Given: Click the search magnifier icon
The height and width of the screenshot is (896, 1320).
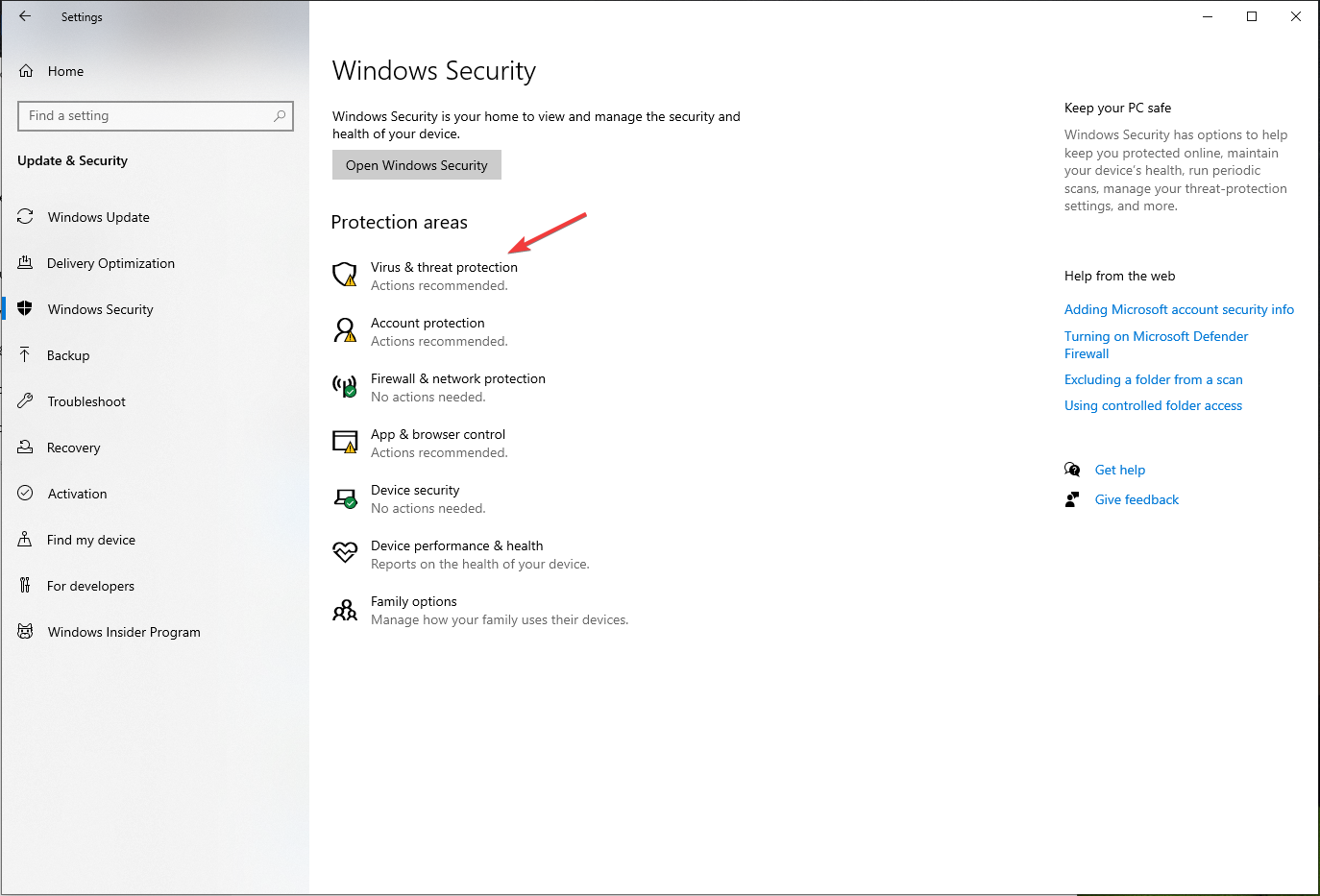Looking at the screenshot, I should 280,116.
